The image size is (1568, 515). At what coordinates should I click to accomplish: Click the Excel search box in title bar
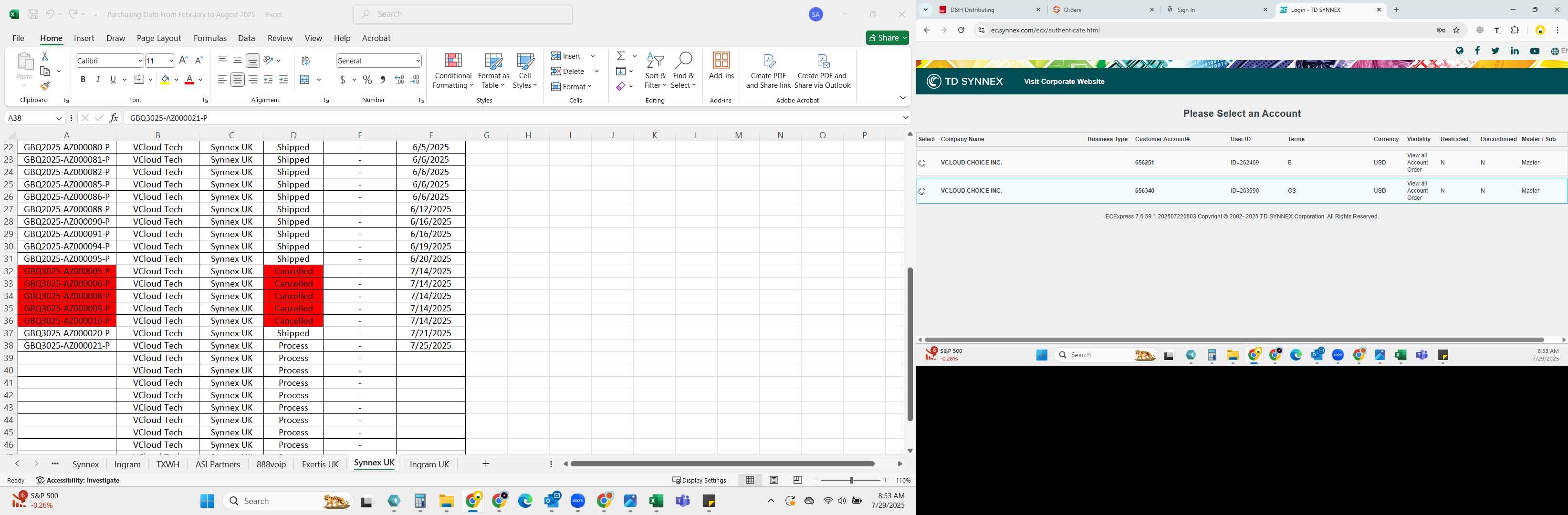[462, 14]
